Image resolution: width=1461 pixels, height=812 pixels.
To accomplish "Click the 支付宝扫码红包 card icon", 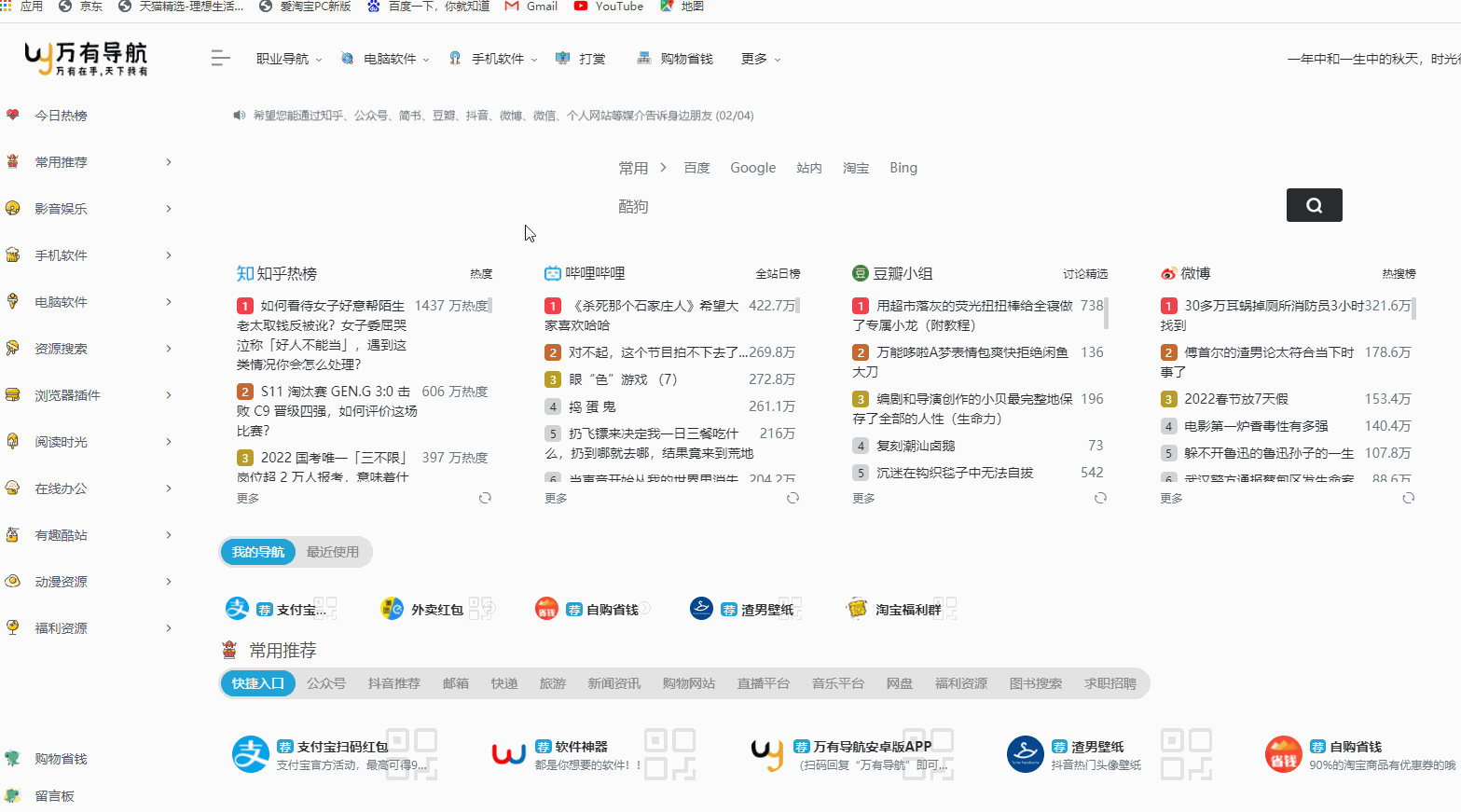I will point(251,754).
